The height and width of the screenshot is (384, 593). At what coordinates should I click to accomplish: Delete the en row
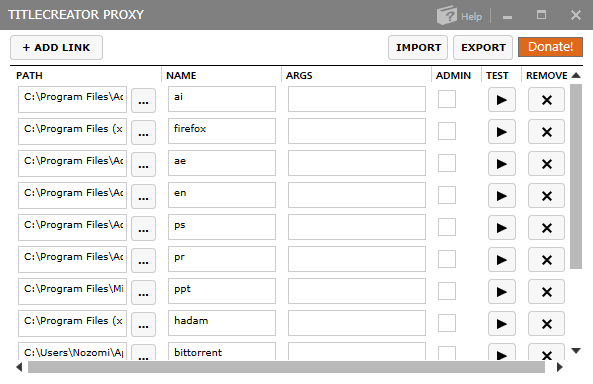(x=546, y=196)
